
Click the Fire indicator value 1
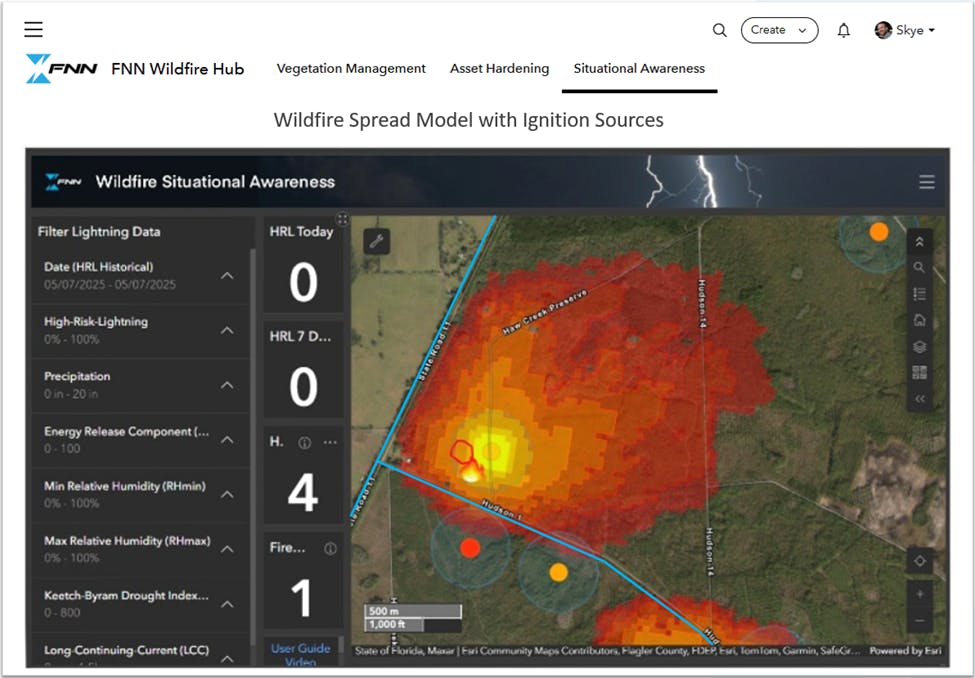302,598
